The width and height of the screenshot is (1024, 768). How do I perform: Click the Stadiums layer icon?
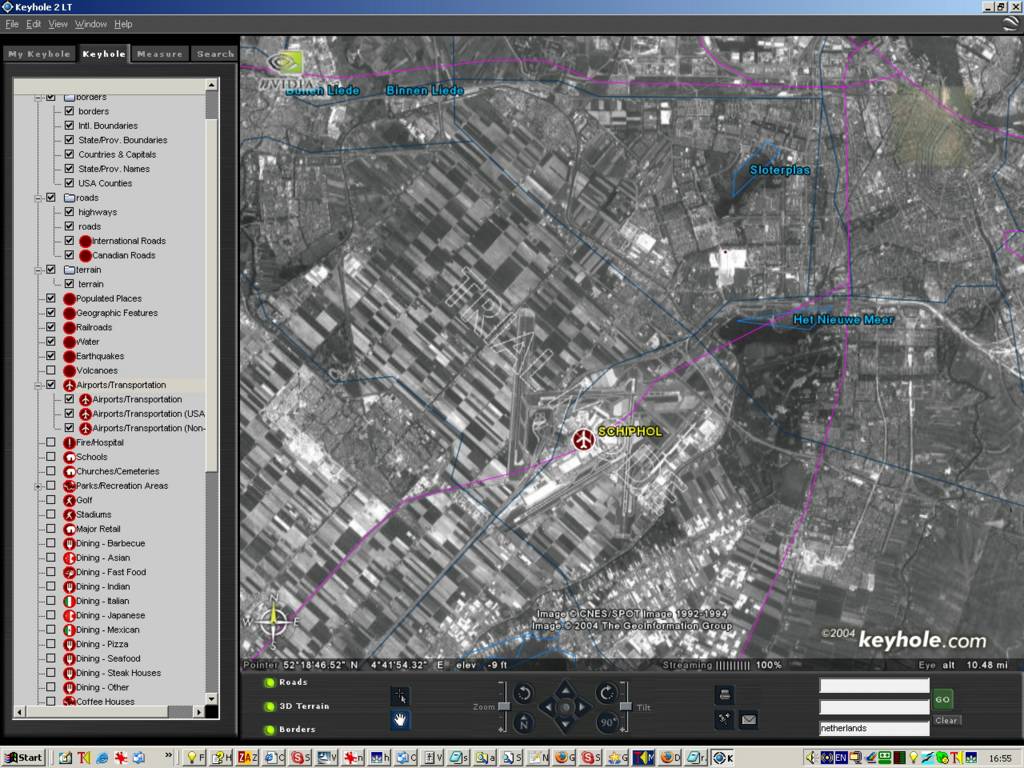(69, 515)
